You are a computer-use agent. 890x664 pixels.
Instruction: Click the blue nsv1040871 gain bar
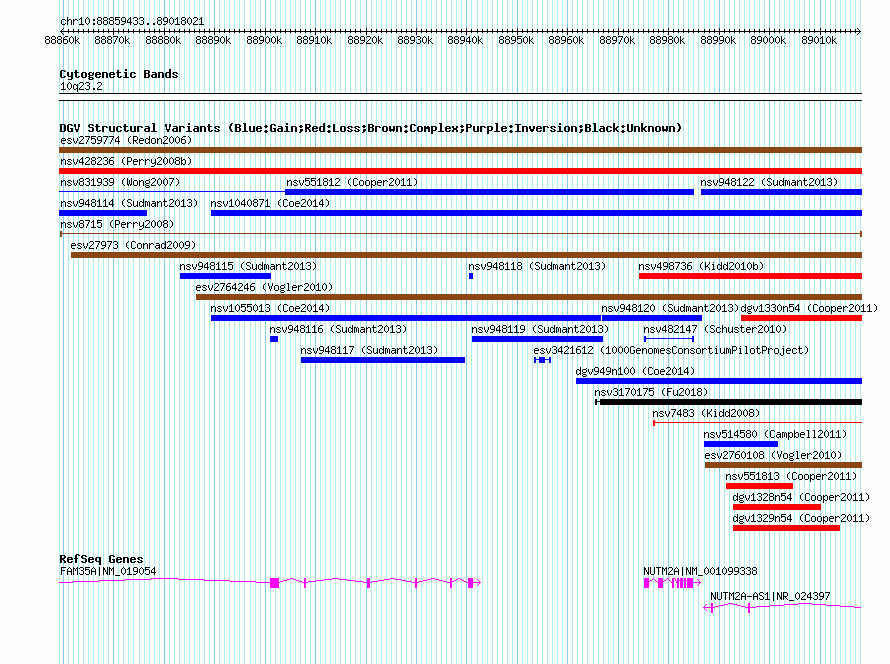pyautogui.click(x=536, y=213)
